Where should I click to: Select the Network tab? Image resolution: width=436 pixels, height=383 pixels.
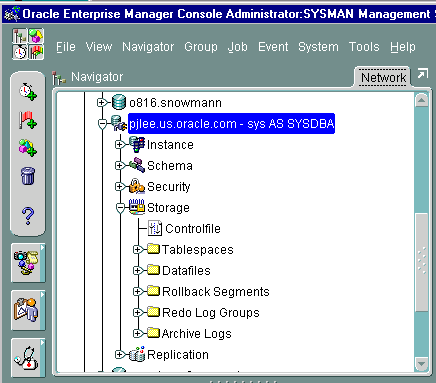tap(383, 77)
